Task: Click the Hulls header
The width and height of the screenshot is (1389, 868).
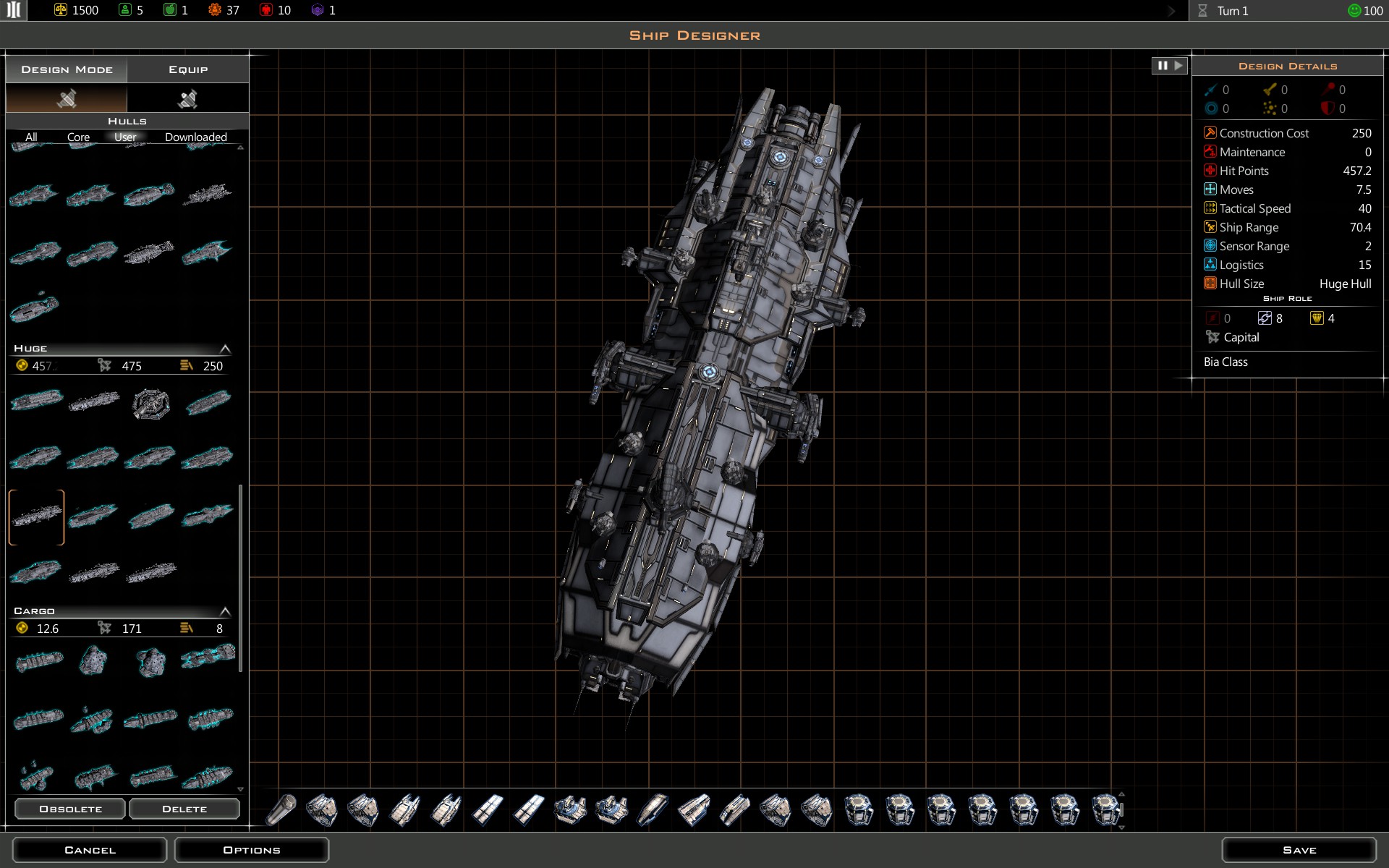Action: (127, 121)
